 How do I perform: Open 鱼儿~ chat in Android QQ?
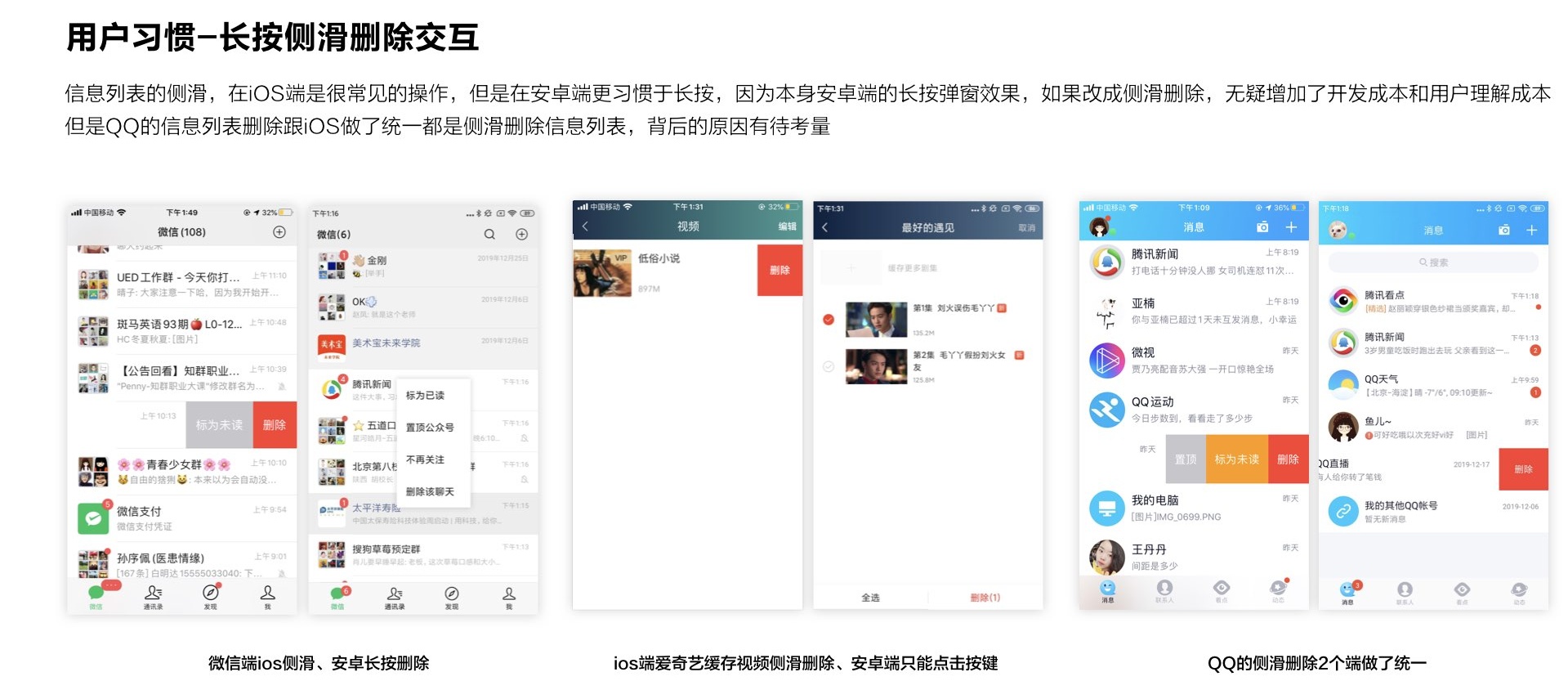click(x=1434, y=428)
